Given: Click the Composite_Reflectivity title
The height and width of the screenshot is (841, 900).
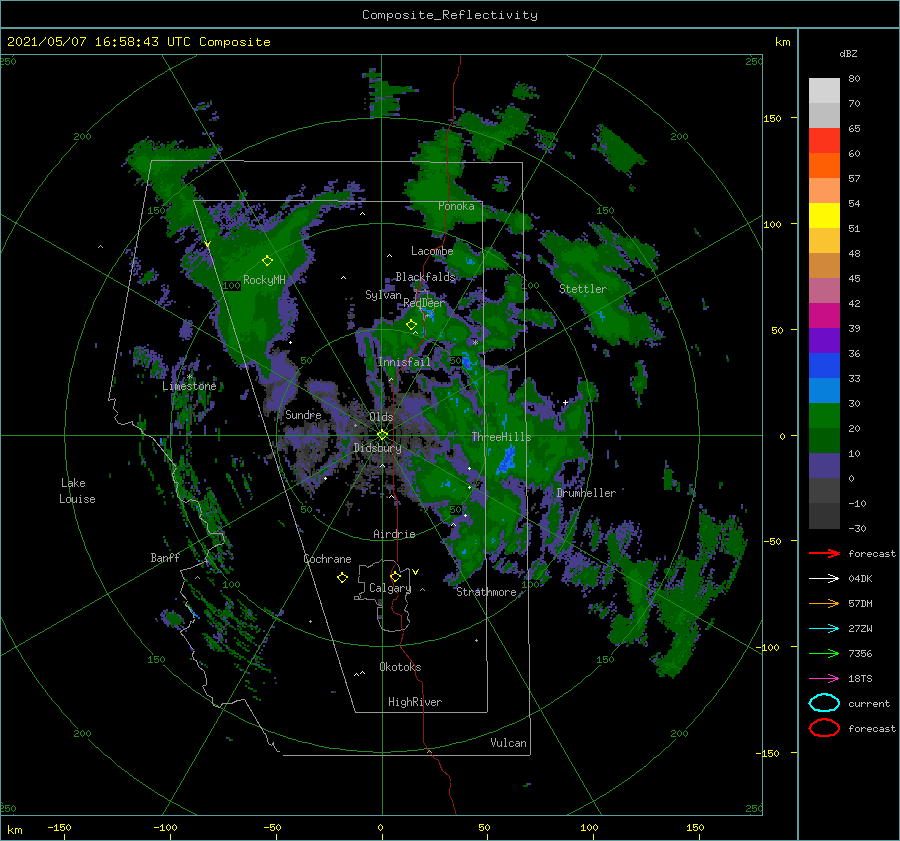Looking at the screenshot, I should [450, 15].
